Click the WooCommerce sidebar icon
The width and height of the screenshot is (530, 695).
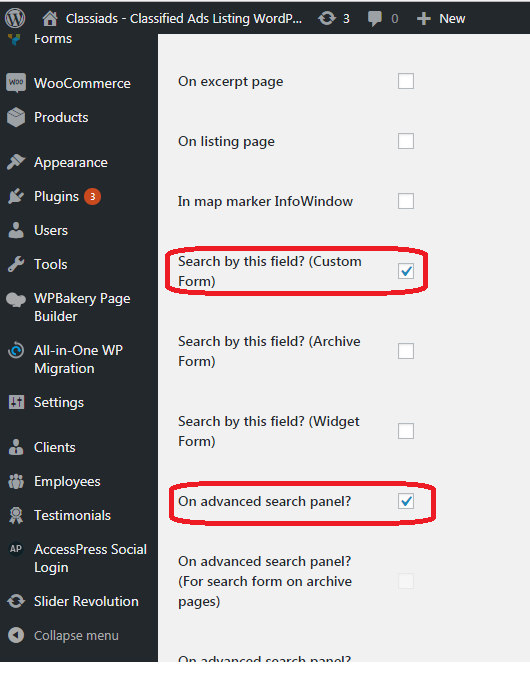pyautogui.click(x=16, y=83)
